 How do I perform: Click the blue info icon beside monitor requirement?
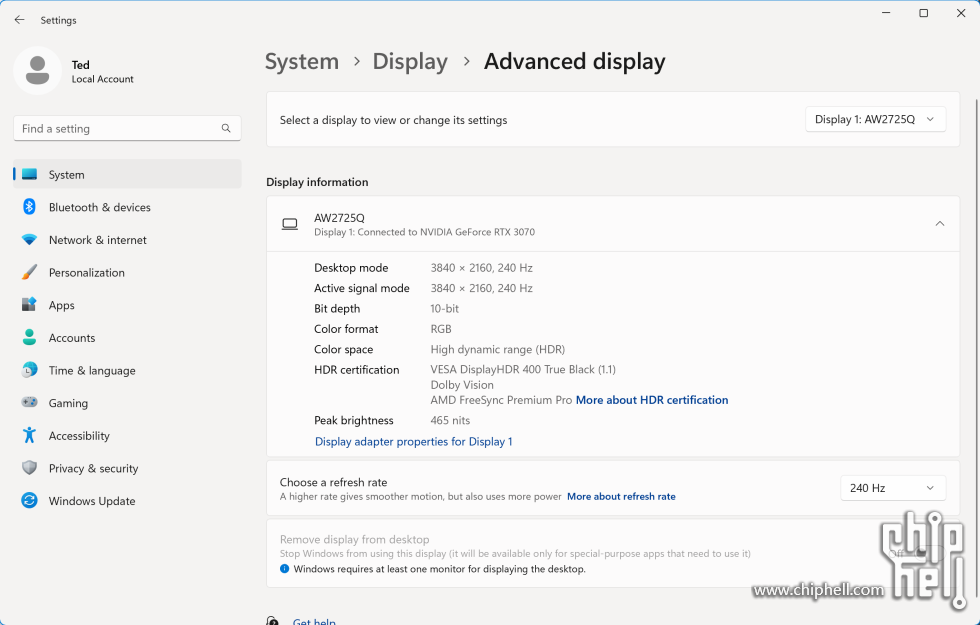pyautogui.click(x=284, y=569)
